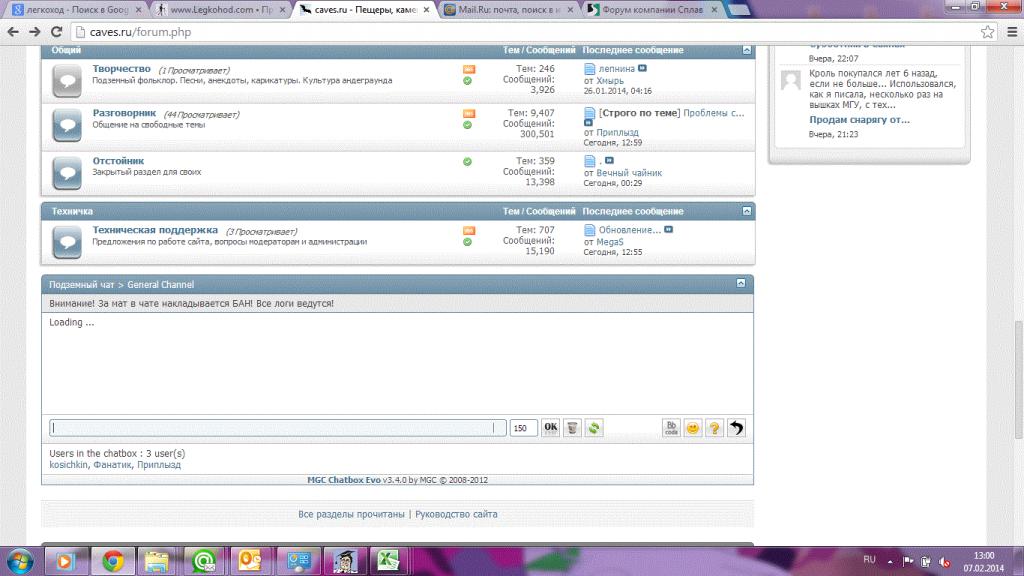The image size is (1024, 576).
Task: Collapse the Техничка category section
Action: 746,211
